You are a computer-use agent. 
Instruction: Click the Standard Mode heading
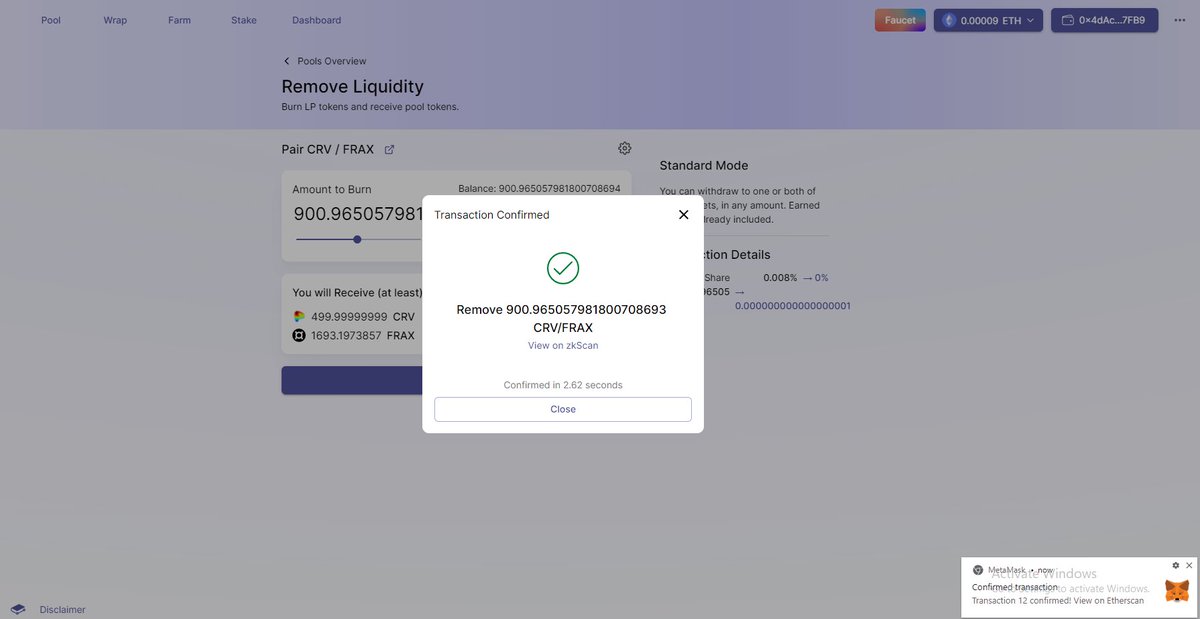(704, 166)
